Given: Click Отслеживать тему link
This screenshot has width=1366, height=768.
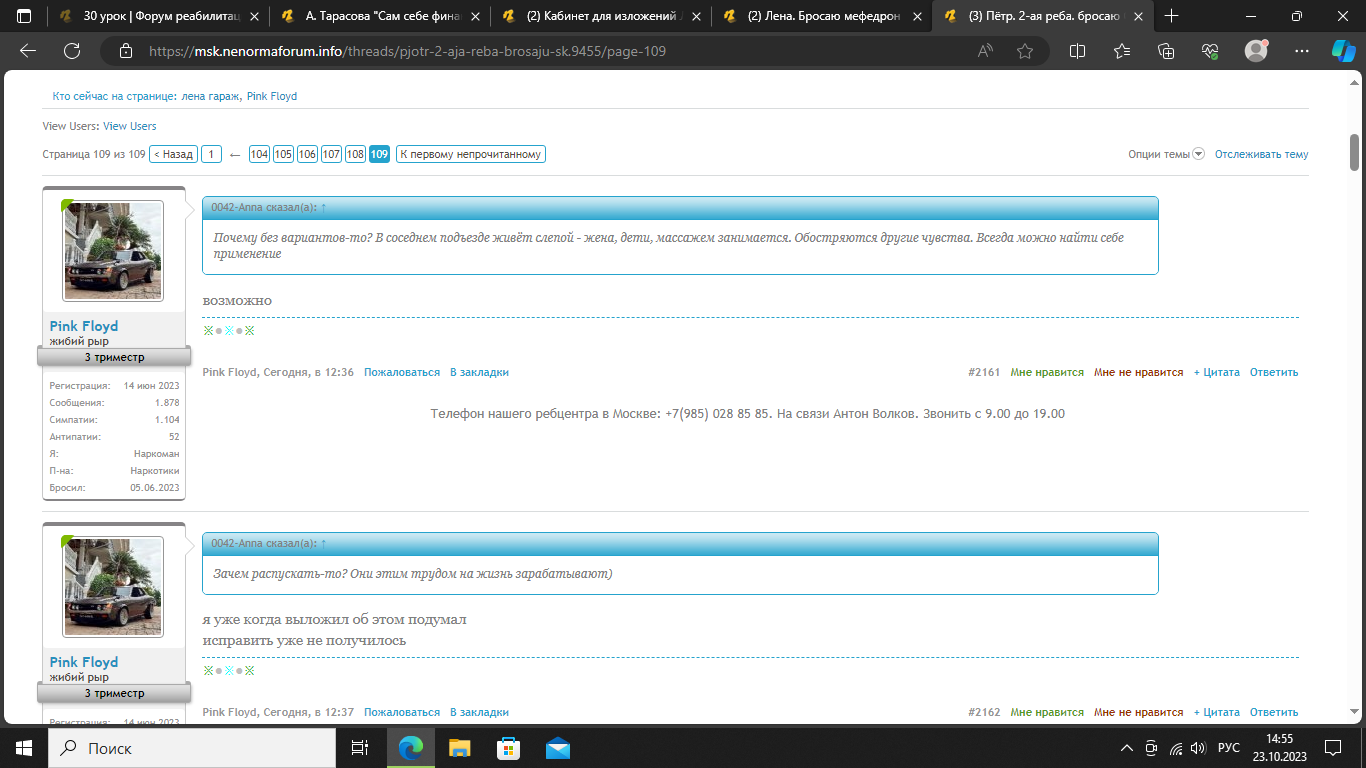Looking at the screenshot, I should coord(1261,154).
